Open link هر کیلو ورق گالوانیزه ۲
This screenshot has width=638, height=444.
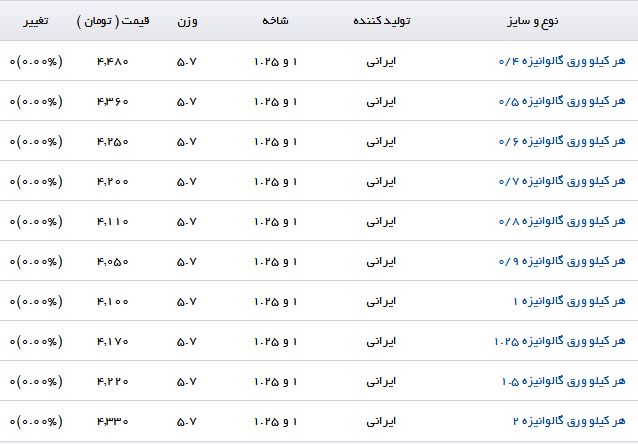tap(569, 422)
